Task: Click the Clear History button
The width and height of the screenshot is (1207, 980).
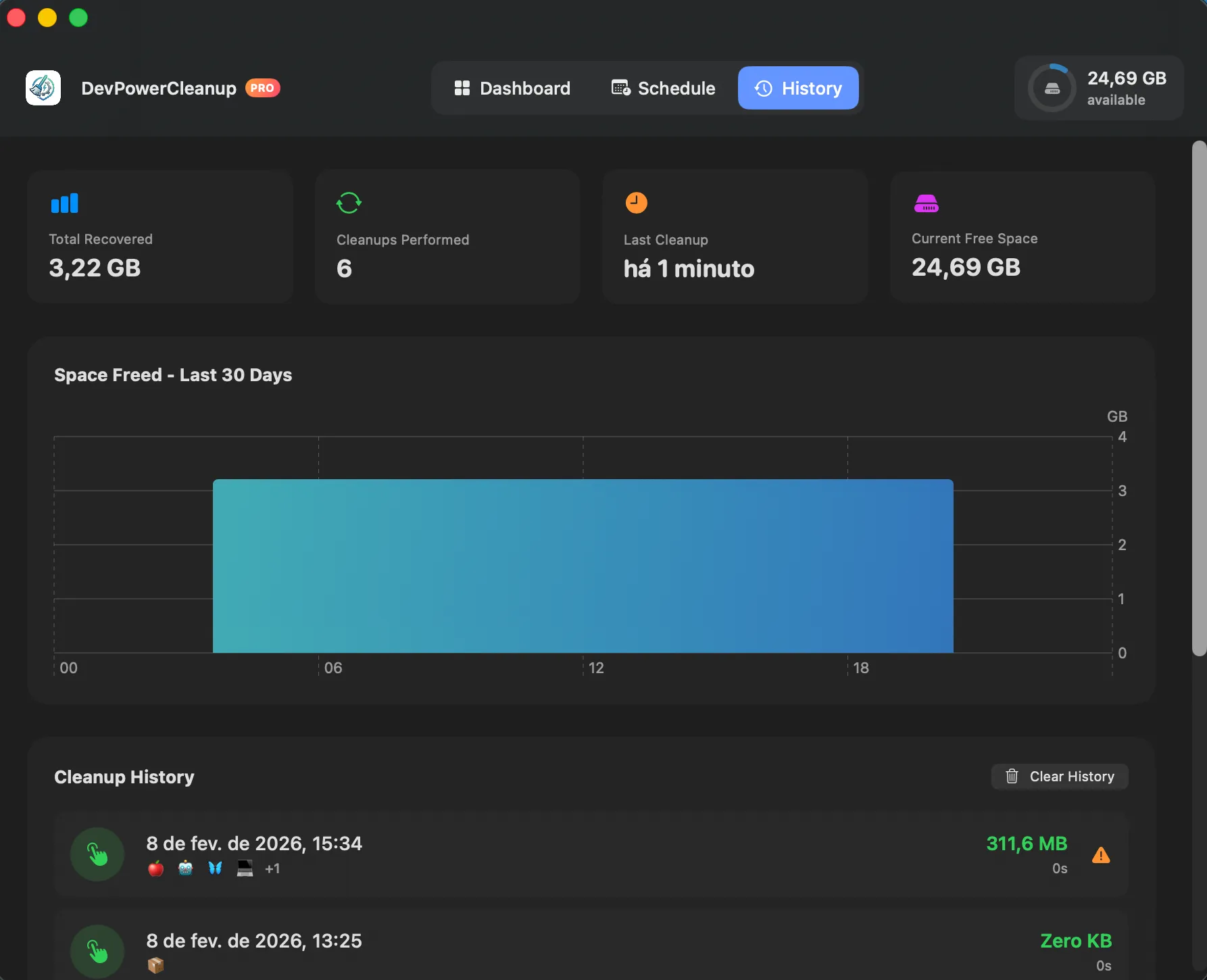Action: 1059,776
